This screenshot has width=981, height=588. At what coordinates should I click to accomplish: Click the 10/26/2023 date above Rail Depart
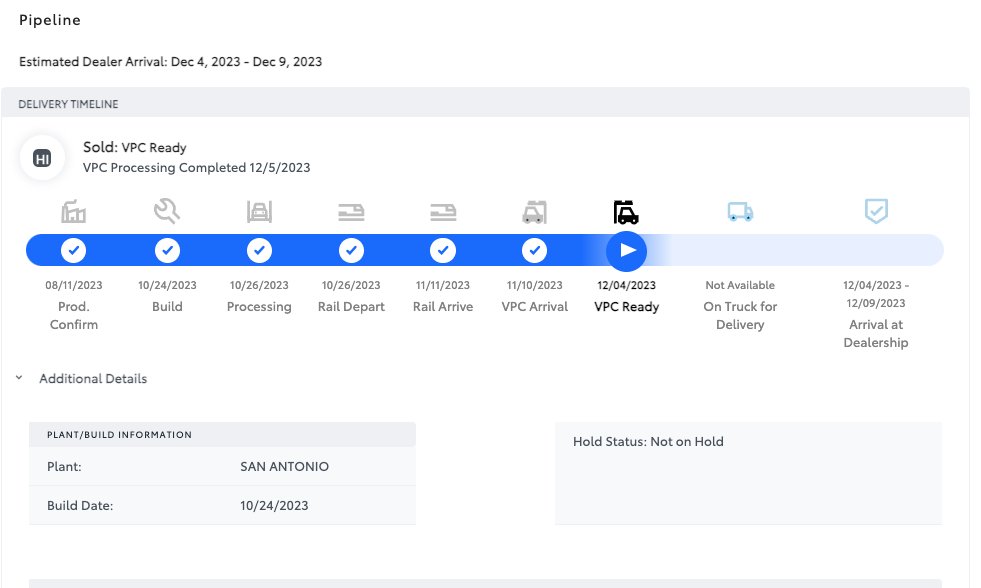(351, 285)
